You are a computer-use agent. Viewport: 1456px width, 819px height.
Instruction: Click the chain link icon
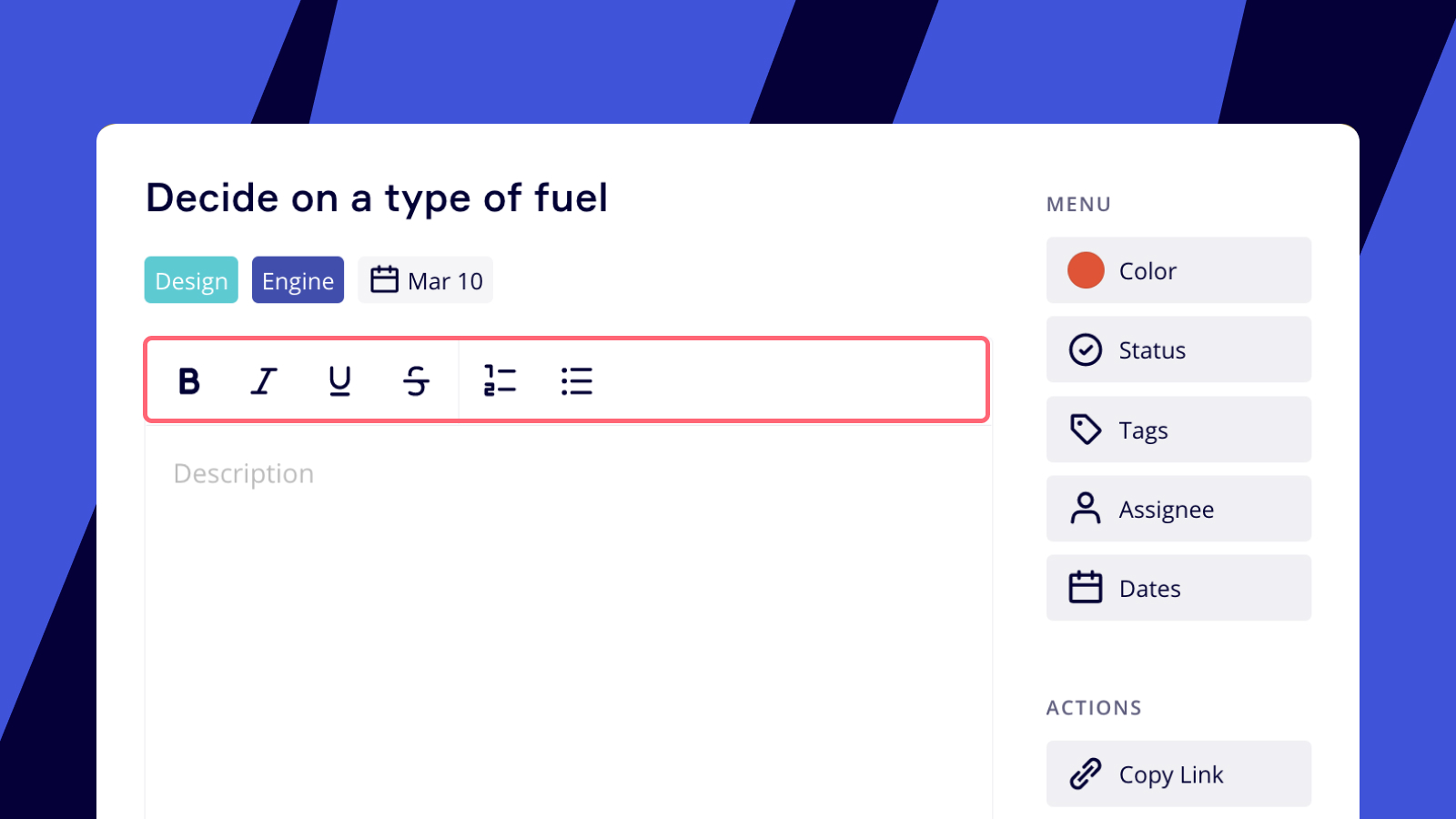[1086, 773]
